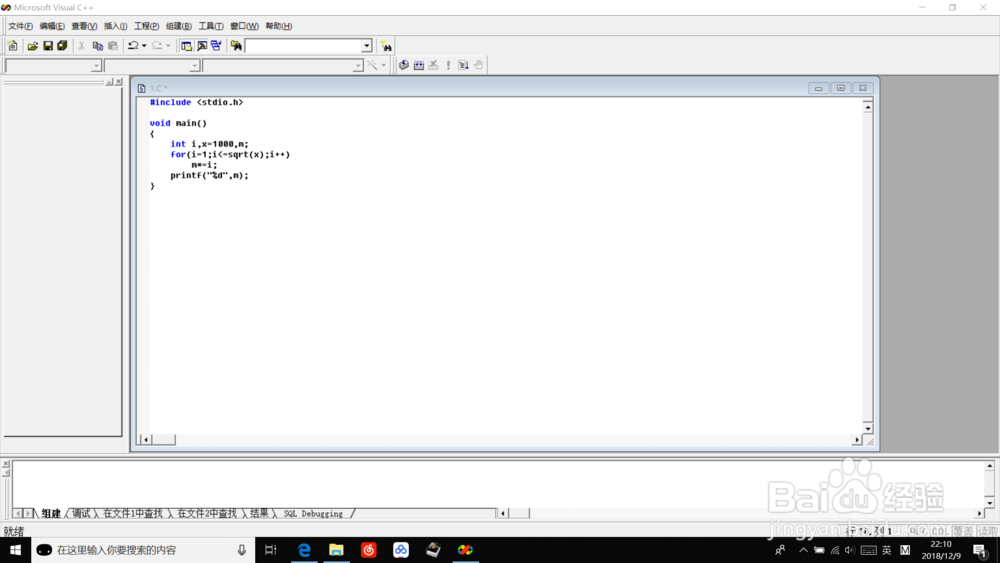Image resolution: width=1000 pixels, height=563 pixels.
Task: Open the WizardBar actions dropdown arrow
Action: tap(383, 65)
